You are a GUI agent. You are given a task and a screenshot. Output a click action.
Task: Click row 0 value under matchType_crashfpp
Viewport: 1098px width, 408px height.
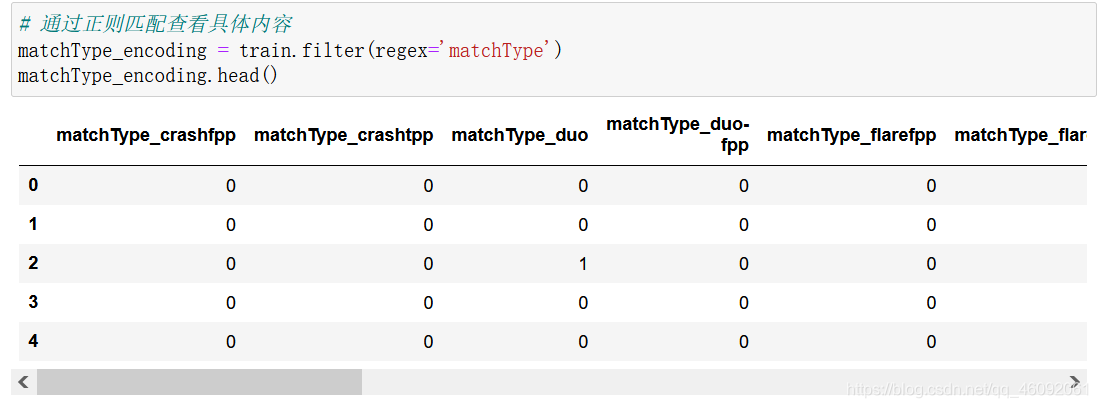[230, 186]
